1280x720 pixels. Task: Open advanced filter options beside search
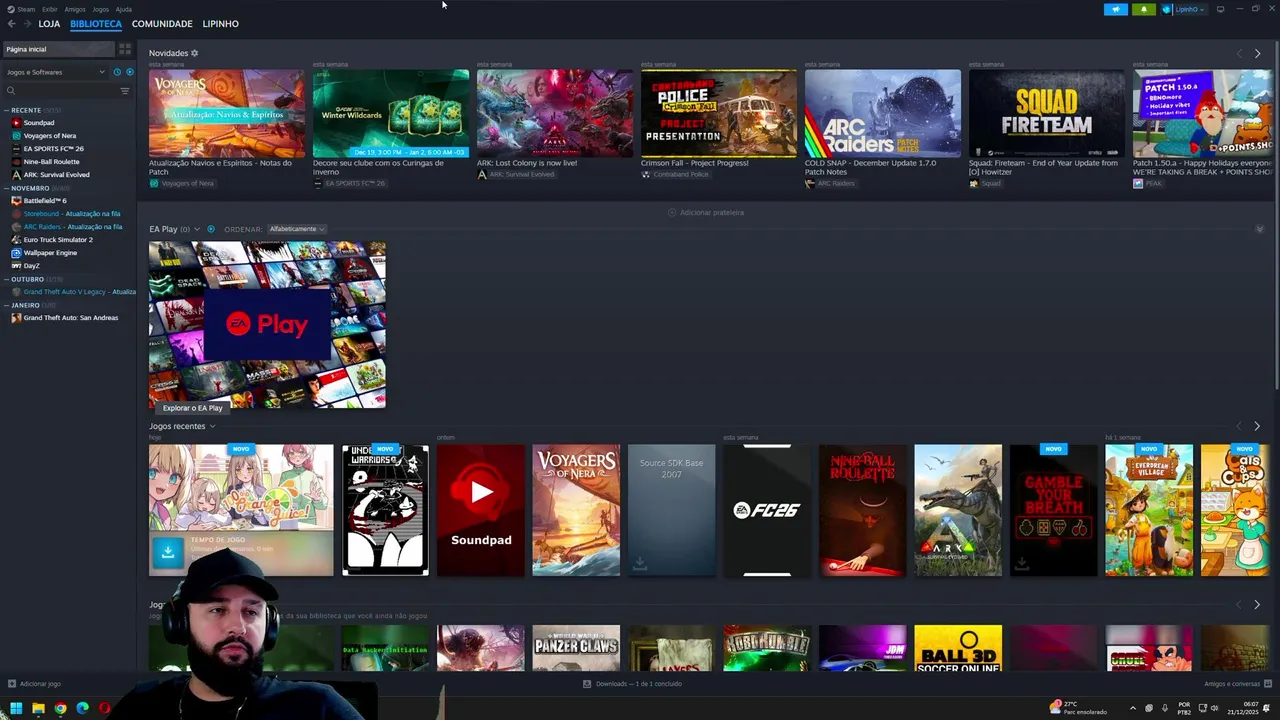tap(125, 91)
